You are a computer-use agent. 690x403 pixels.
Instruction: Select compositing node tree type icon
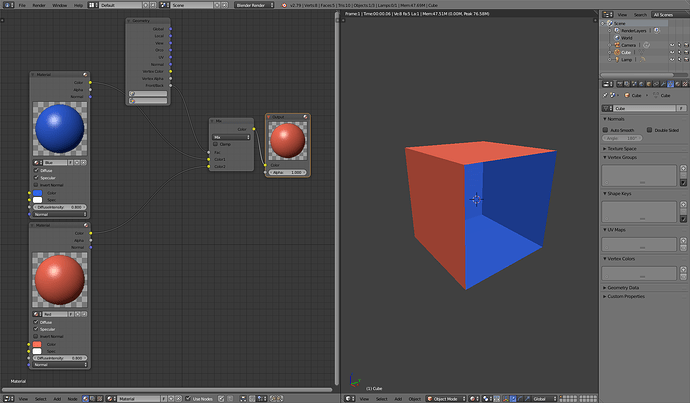pos(92,399)
